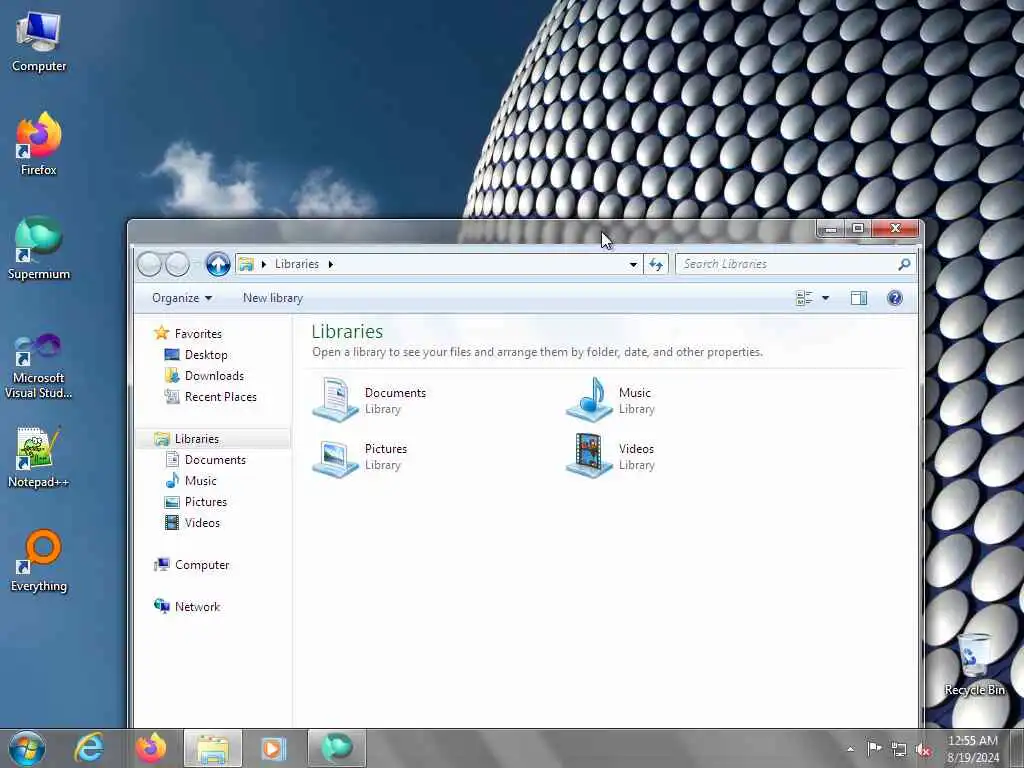The height and width of the screenshot is (768, 1024).
Task: Open view options dropdown arrow
Action: click(x=825, y=298)
